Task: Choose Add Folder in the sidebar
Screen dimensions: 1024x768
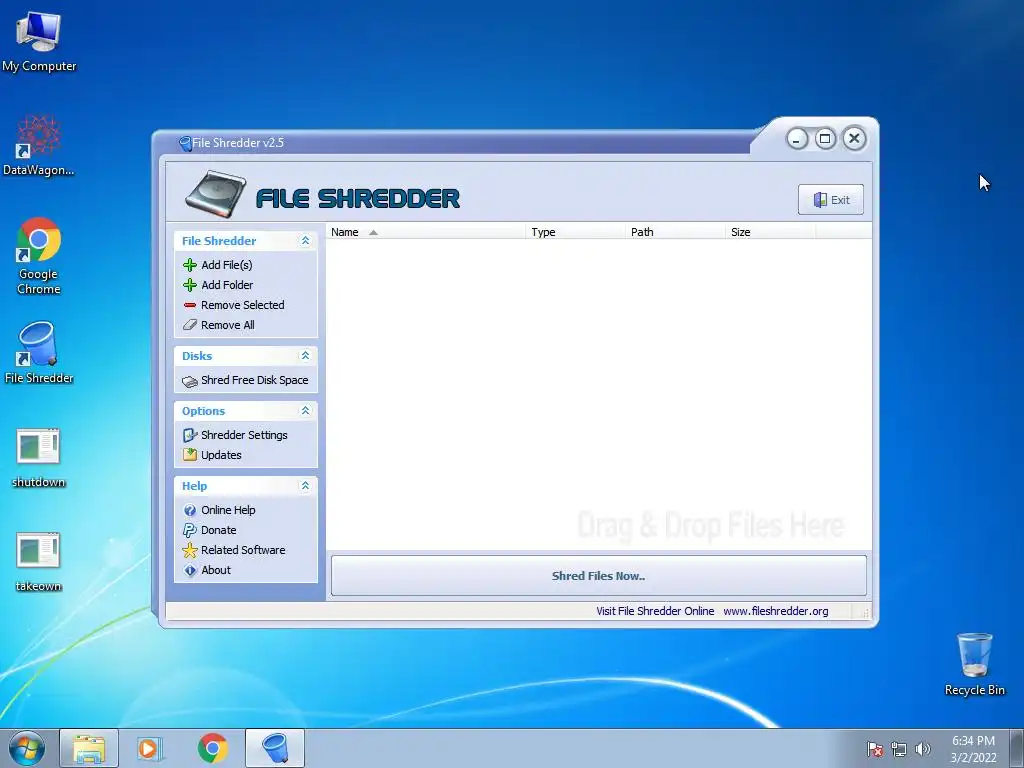Action: tap(227, 285)
